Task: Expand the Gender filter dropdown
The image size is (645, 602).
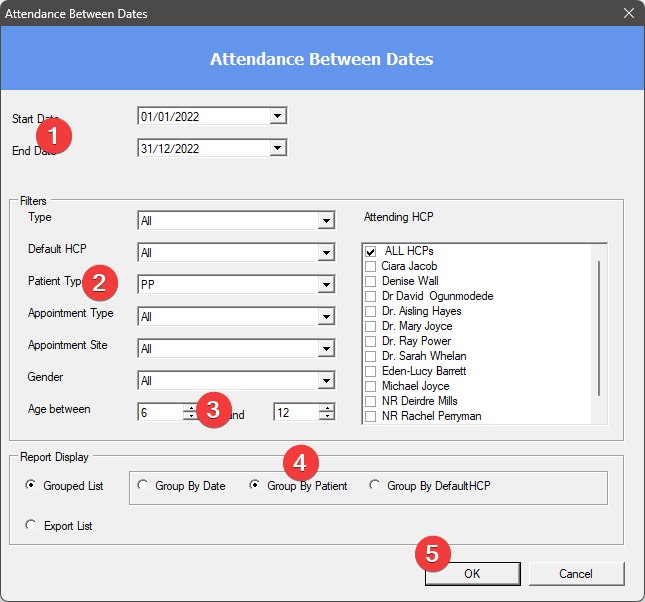Action: coord(325,381)
